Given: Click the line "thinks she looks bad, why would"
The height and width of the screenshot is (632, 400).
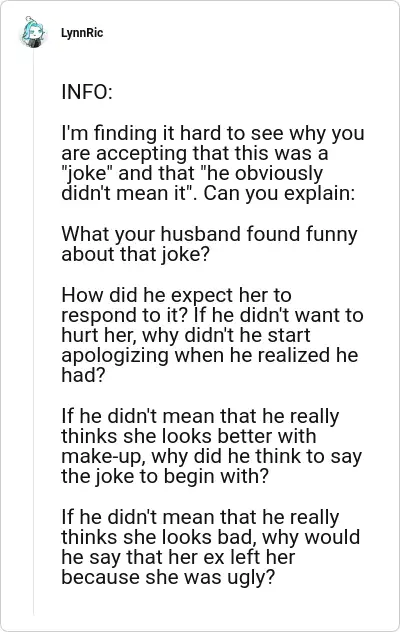Looking at the screenshot, I should pyautogui.click(x=210, y=537).
